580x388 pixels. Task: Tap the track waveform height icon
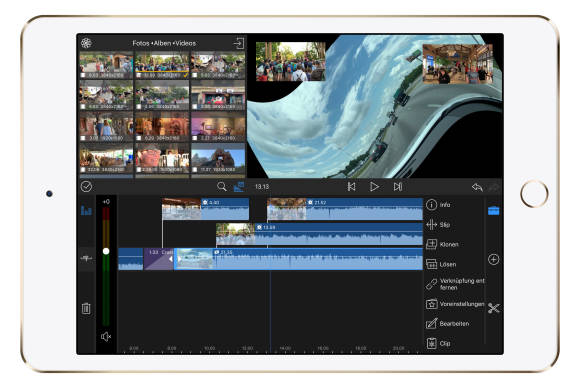[x=86, y=259]
